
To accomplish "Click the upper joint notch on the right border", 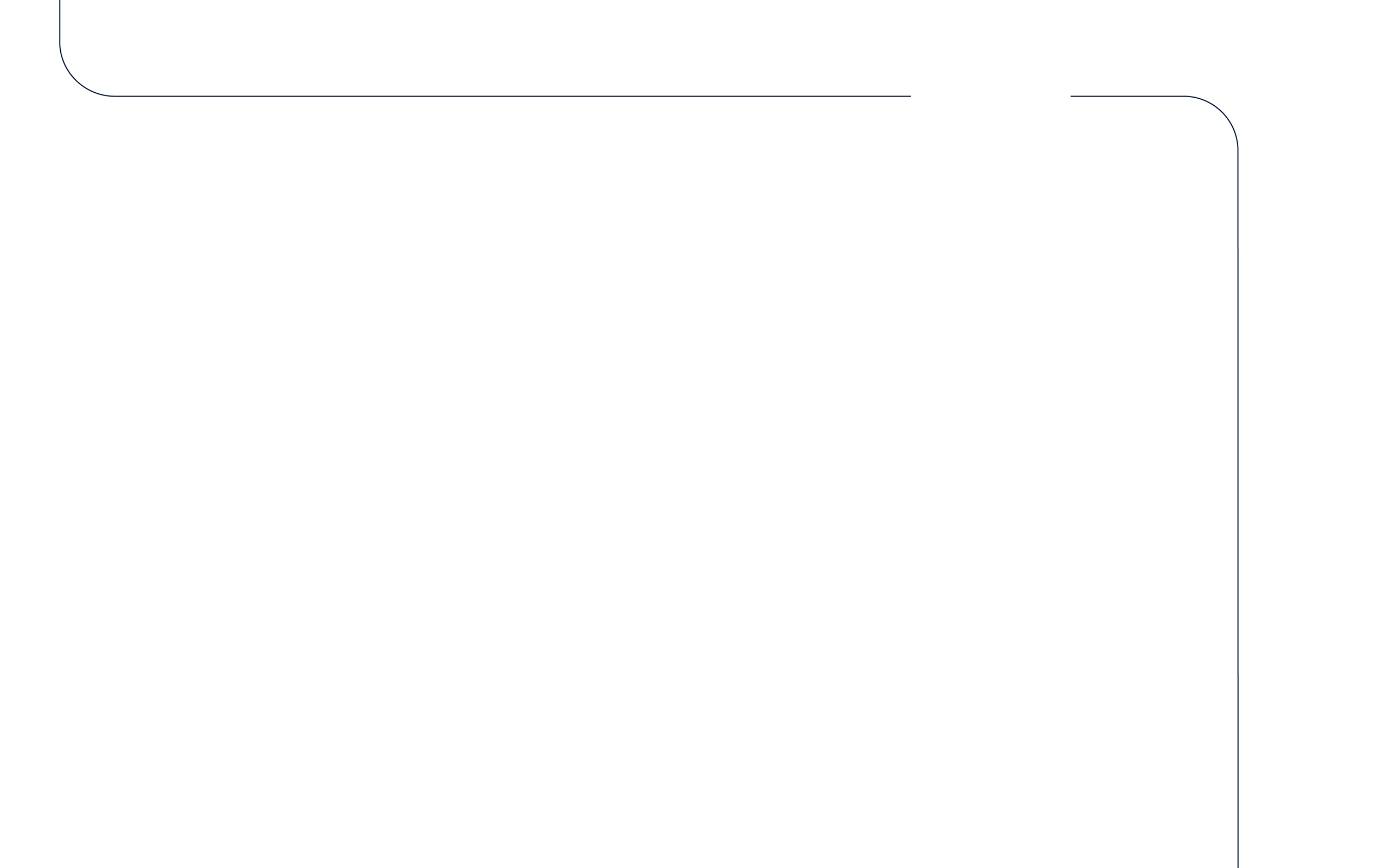I will [x=1238, y=249].
